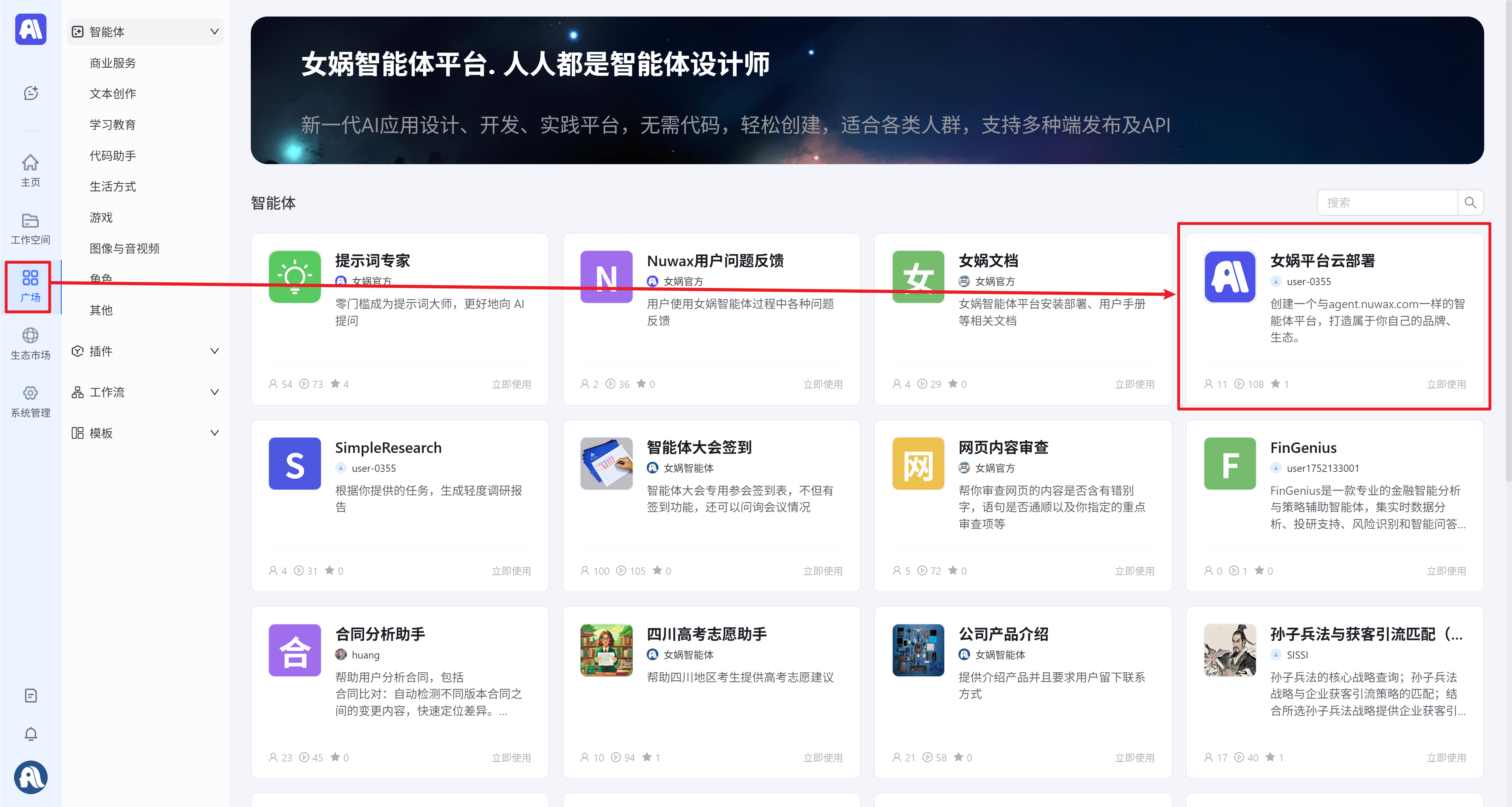The height and width of the screenshot is (807, 1512).
Task: Click 立即使用 on FinGenius card
Action: coord(1446,571)
